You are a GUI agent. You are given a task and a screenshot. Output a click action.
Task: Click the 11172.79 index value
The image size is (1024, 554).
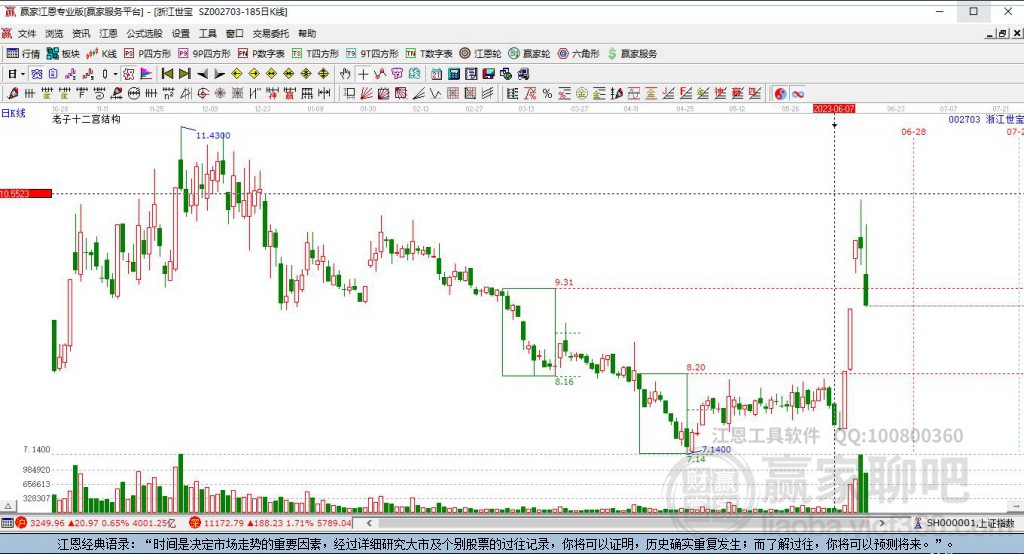[x=225, y=523]
